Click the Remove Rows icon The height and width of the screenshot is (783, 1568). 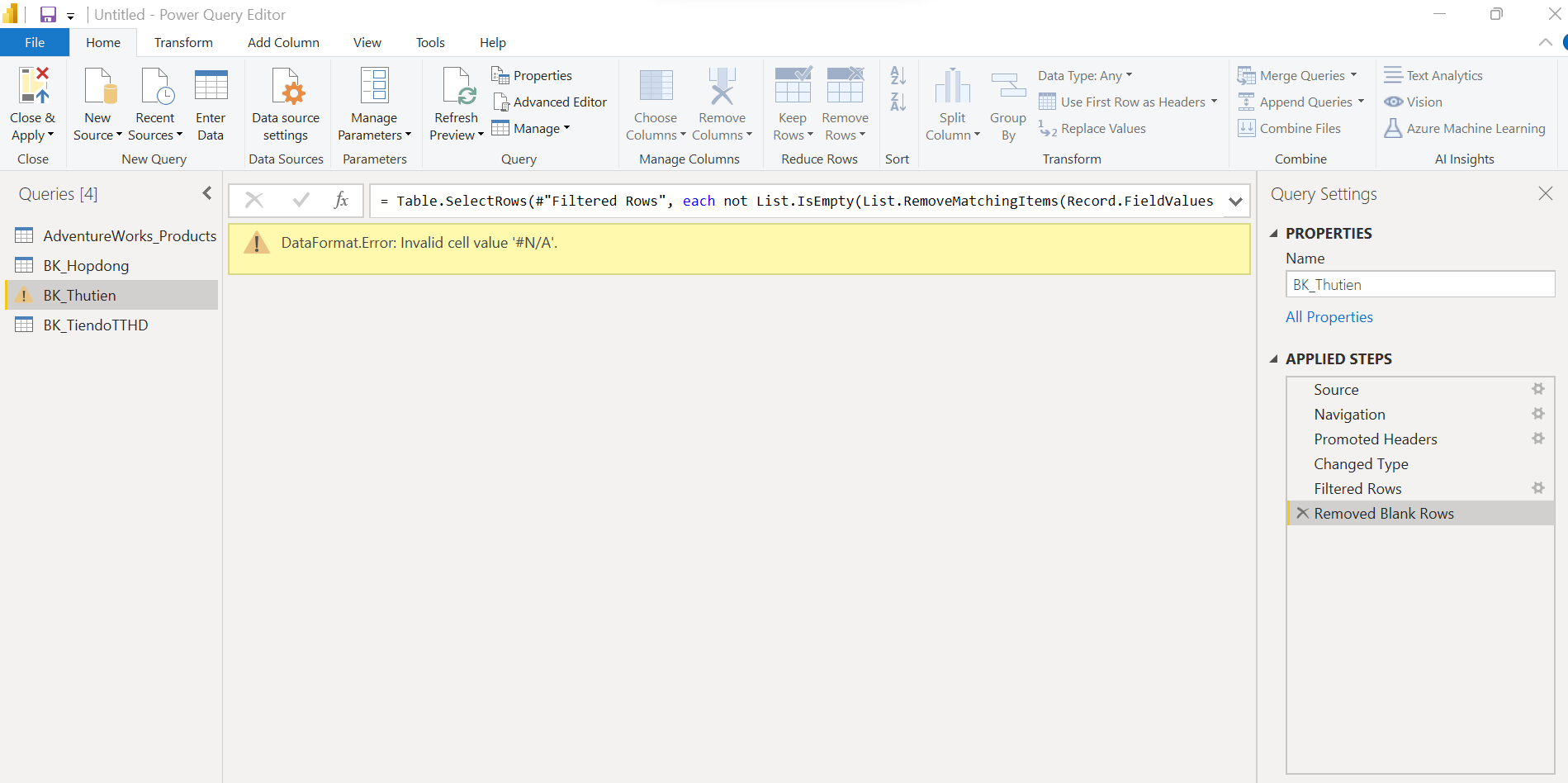[x=845, y=86]
